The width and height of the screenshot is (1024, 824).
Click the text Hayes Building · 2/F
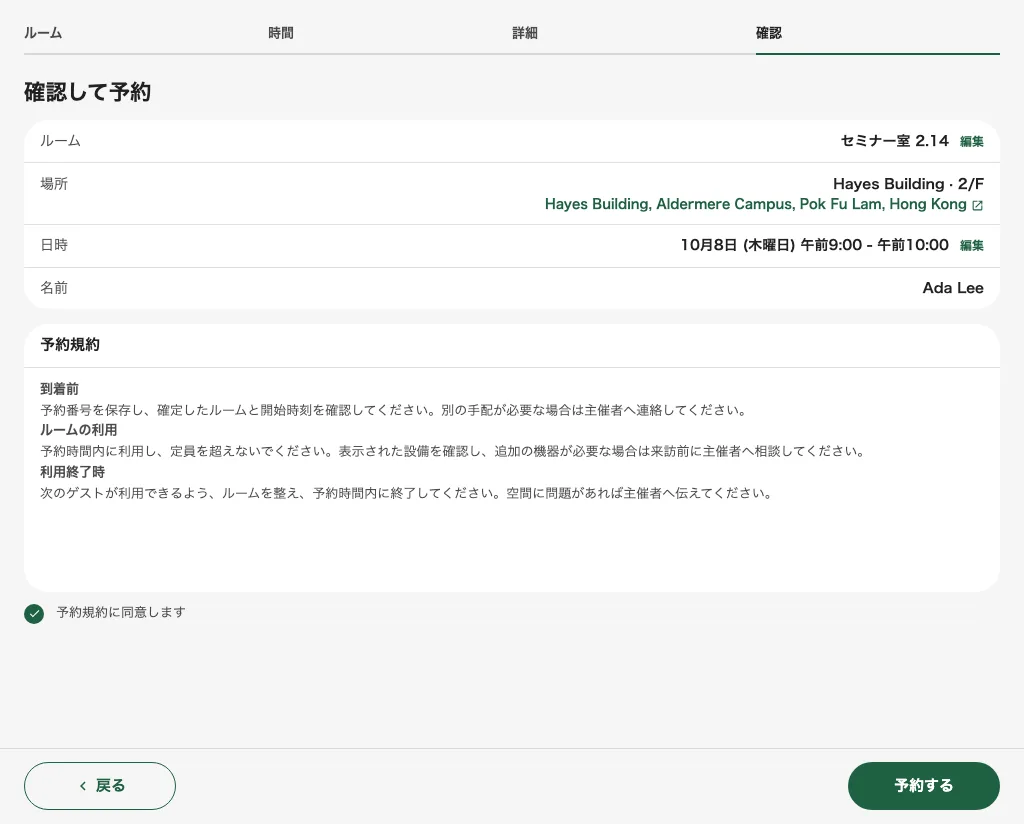(x=908, y=184)
